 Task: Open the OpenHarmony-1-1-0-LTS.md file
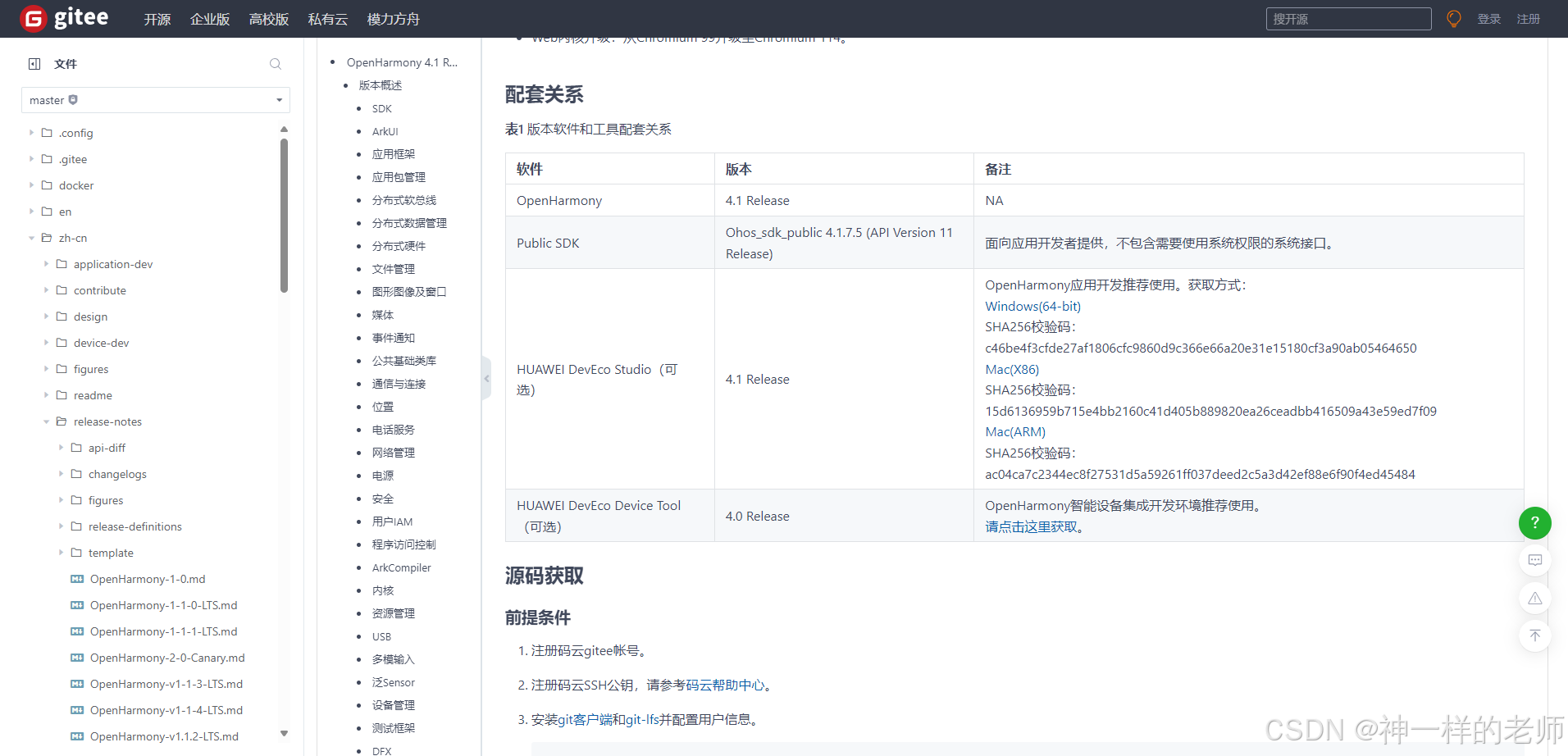[163, 605]
